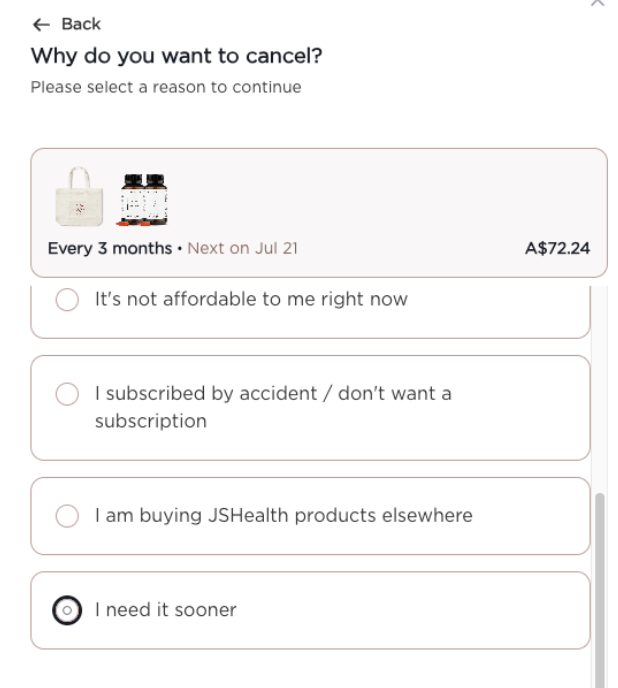
Task: Click the "Back" link text
Action: [81, 24]
